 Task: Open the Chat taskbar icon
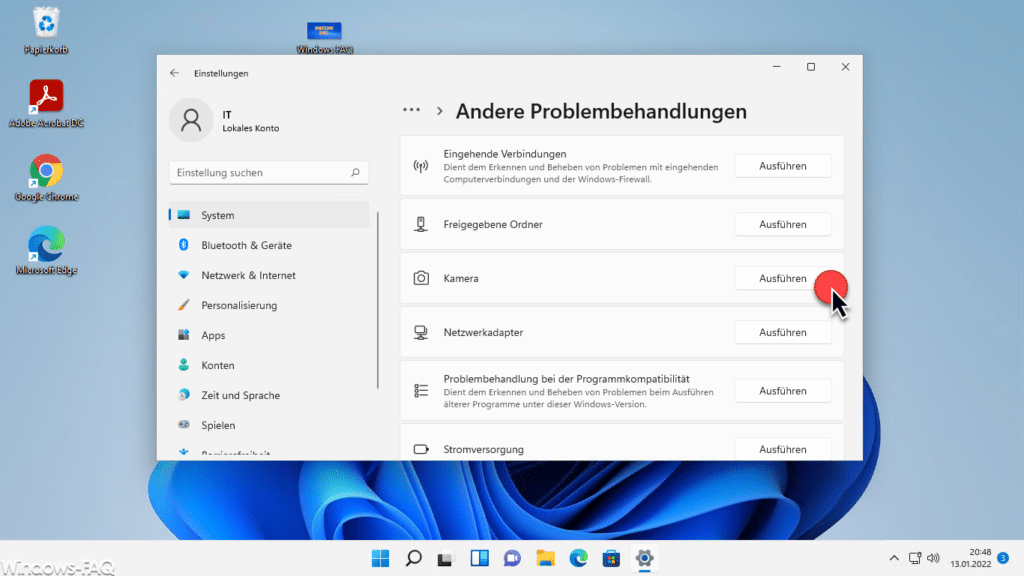[512, 558]
